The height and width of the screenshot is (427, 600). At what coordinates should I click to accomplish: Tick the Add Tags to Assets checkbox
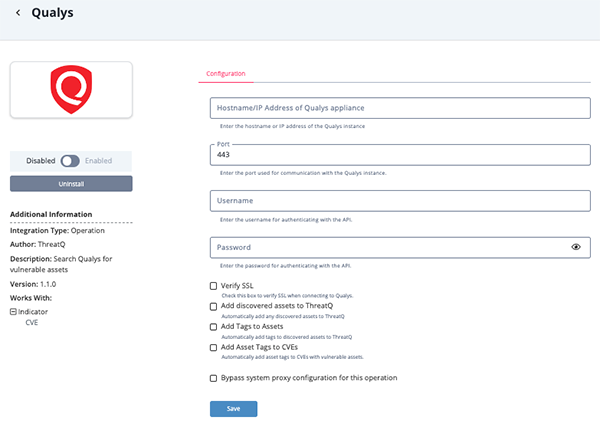coord(214,327)
